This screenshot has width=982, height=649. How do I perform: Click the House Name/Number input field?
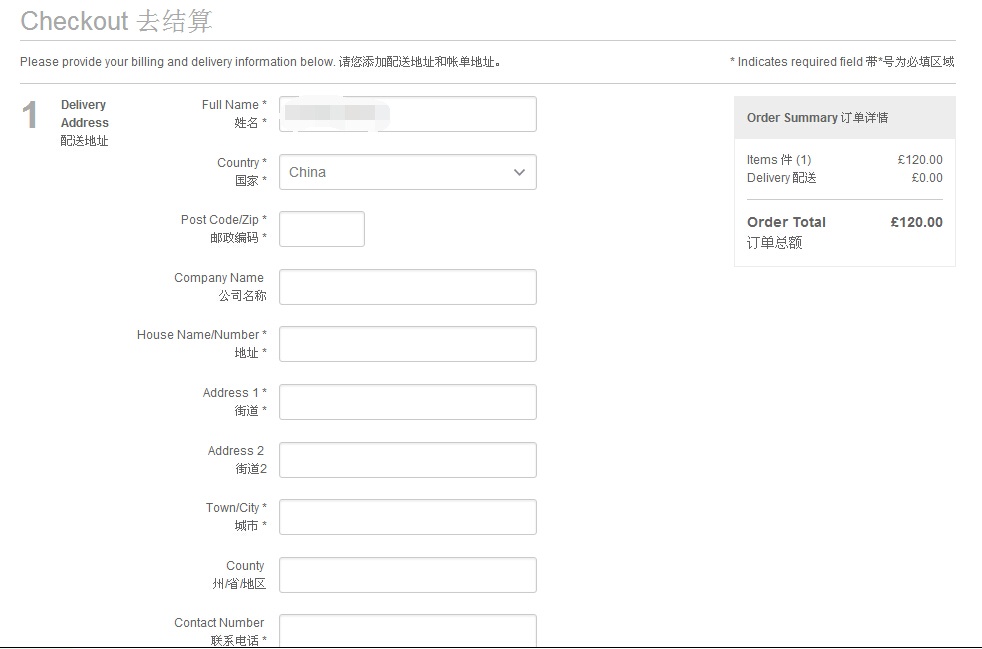[408, 344]
